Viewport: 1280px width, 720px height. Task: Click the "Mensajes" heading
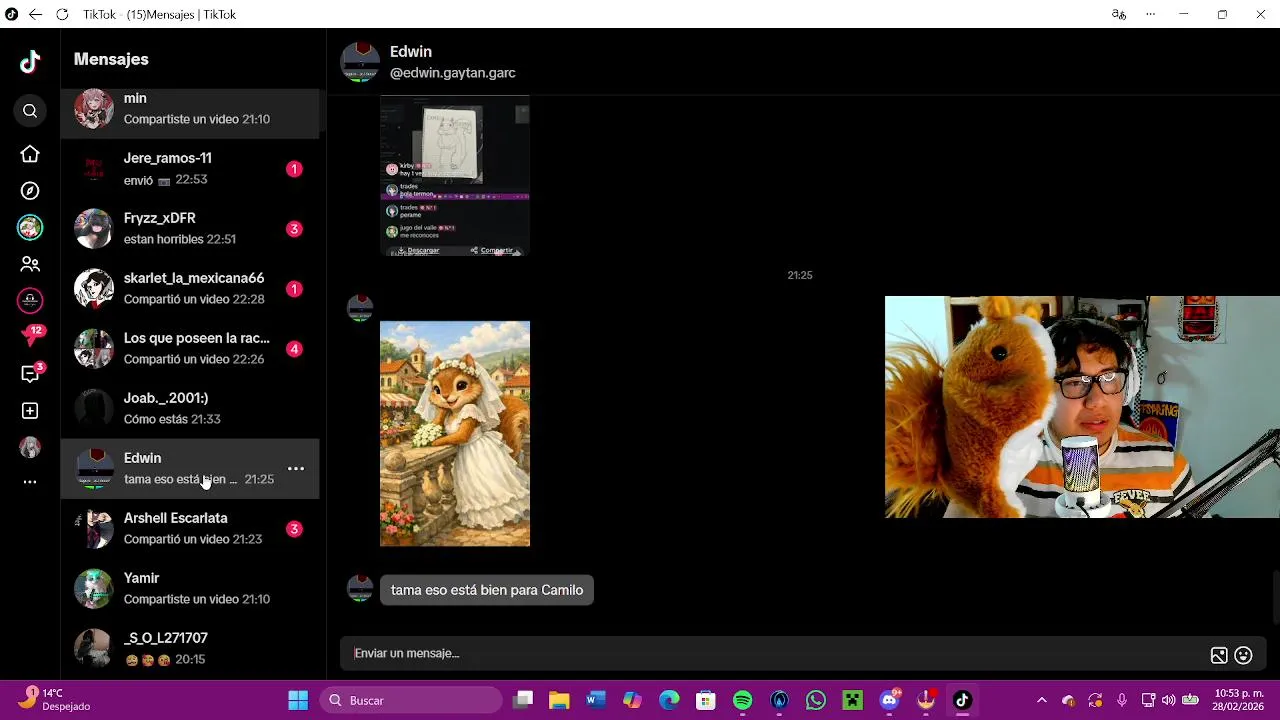[111, 59]
